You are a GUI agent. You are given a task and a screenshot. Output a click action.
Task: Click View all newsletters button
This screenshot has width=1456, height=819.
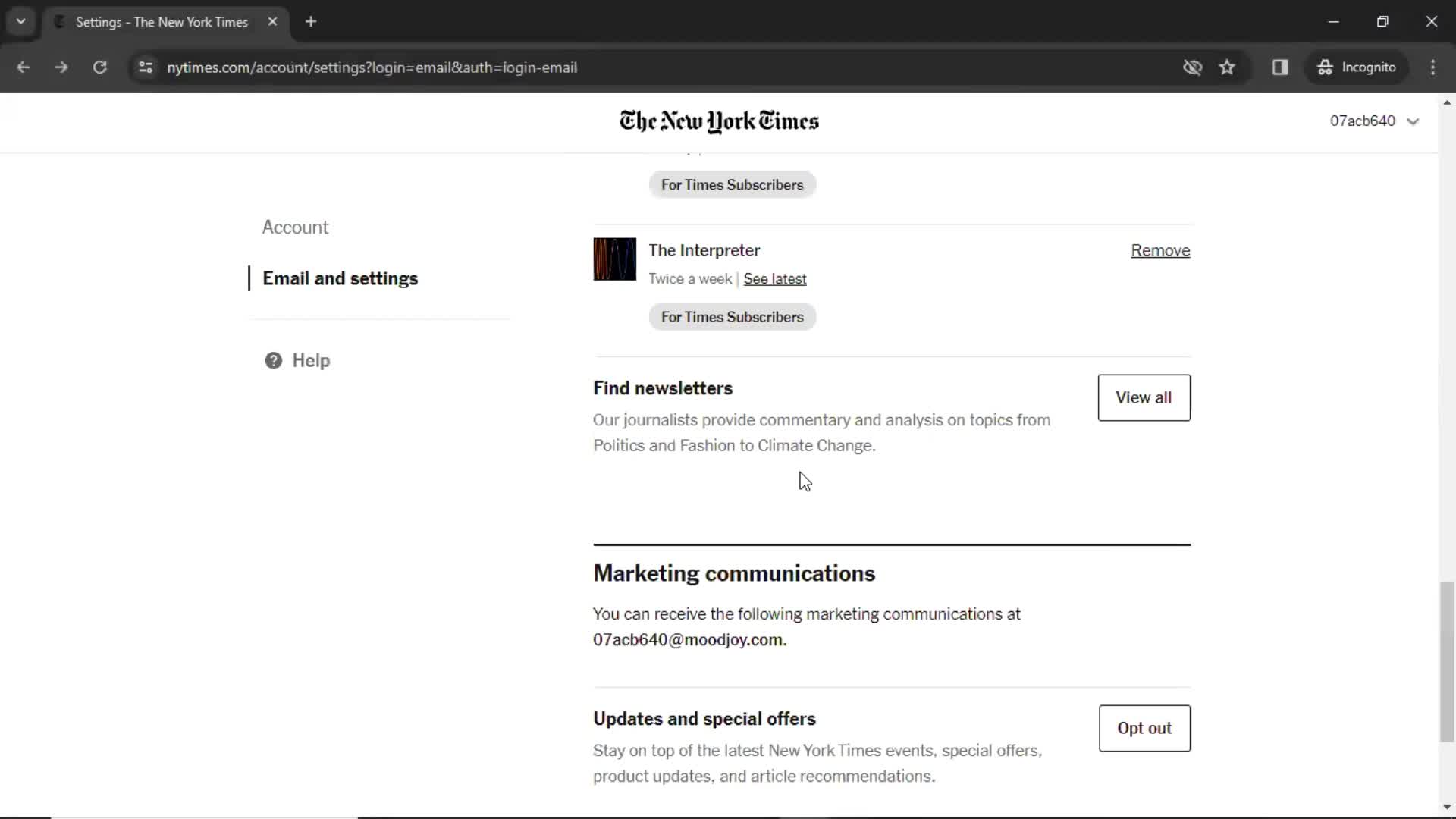point(1143,397)
